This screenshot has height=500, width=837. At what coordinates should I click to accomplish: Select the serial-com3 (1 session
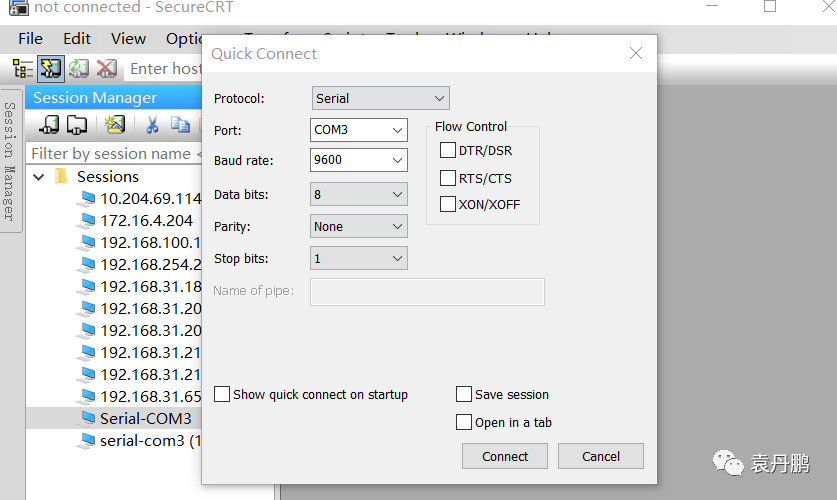pyautogui.click(x=151, y=441)
